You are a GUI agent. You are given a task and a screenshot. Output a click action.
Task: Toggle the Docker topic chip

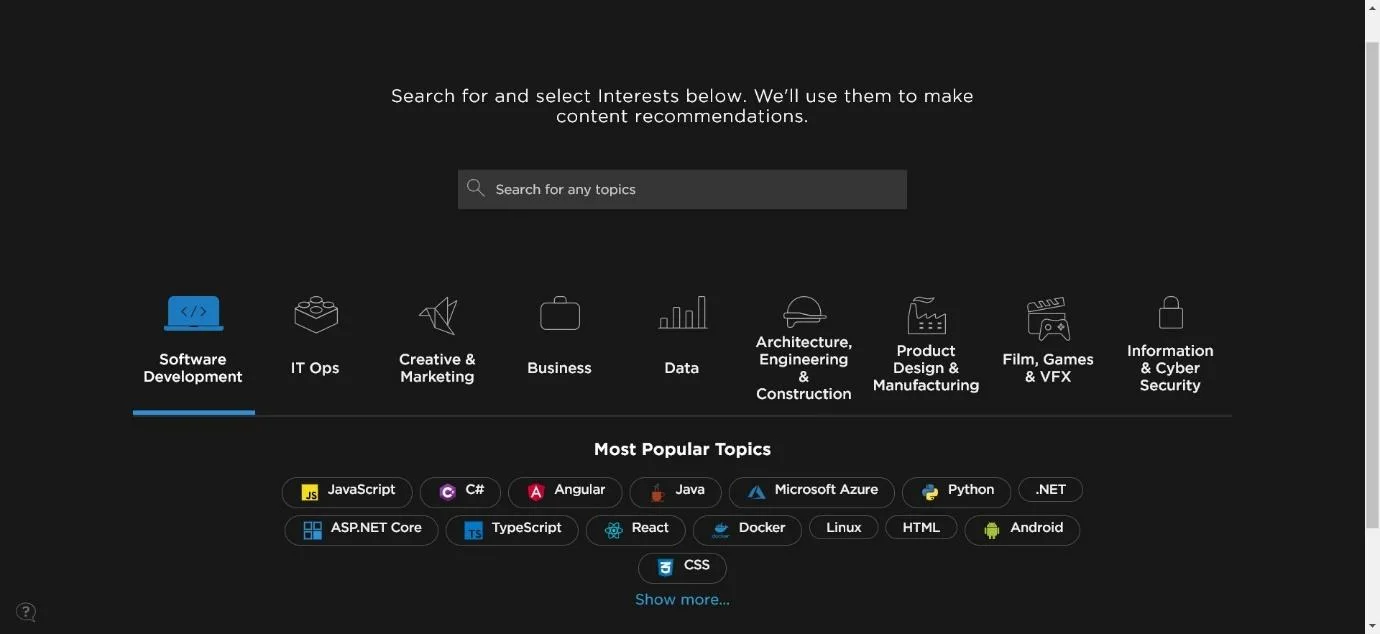[748, 530]
